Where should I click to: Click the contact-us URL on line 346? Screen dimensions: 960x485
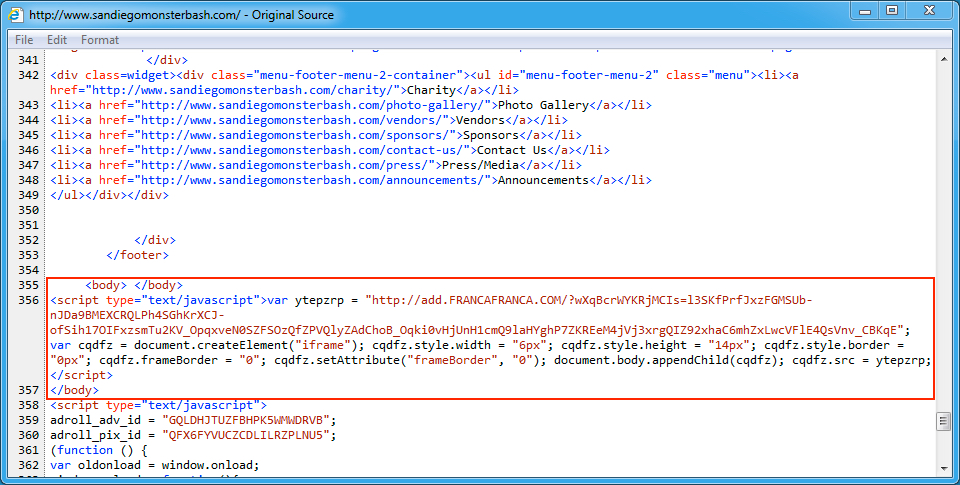[306, 150]
